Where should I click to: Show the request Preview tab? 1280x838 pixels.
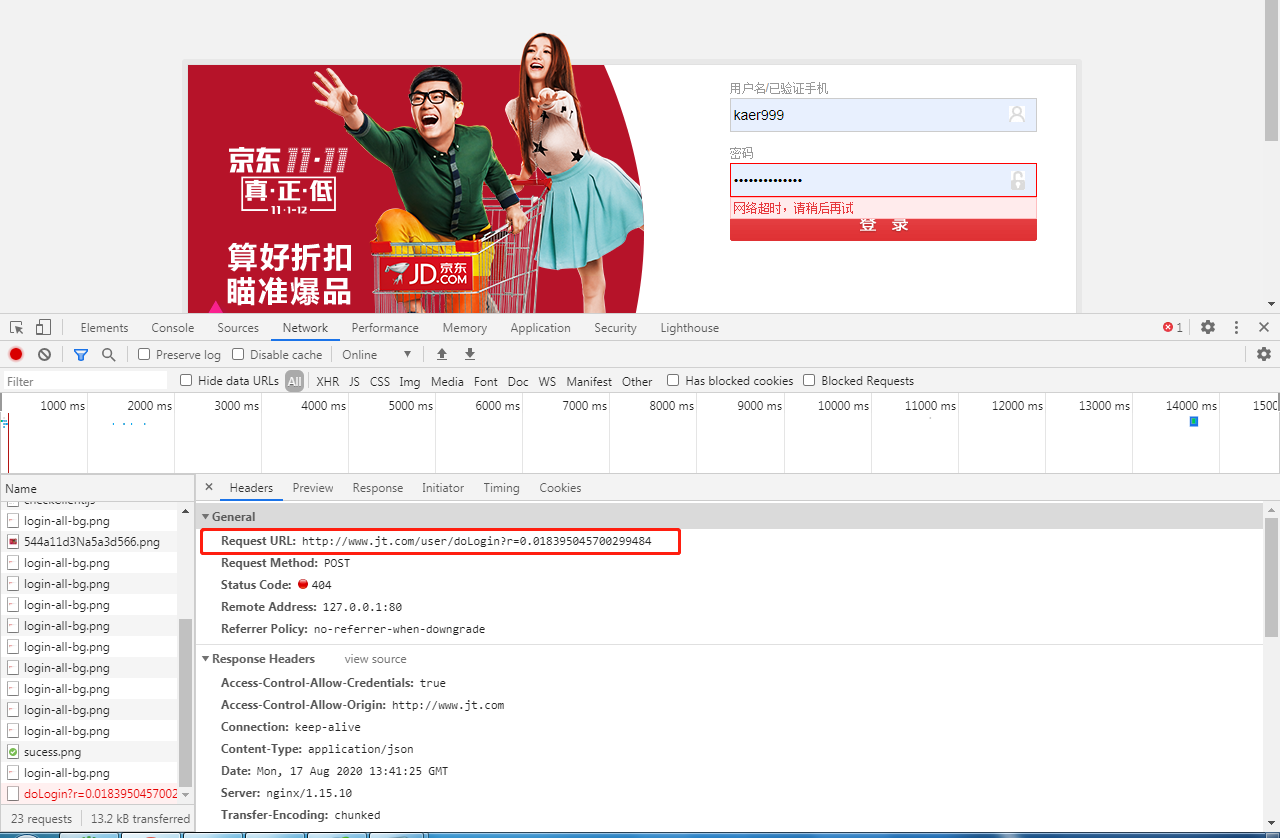313,488
